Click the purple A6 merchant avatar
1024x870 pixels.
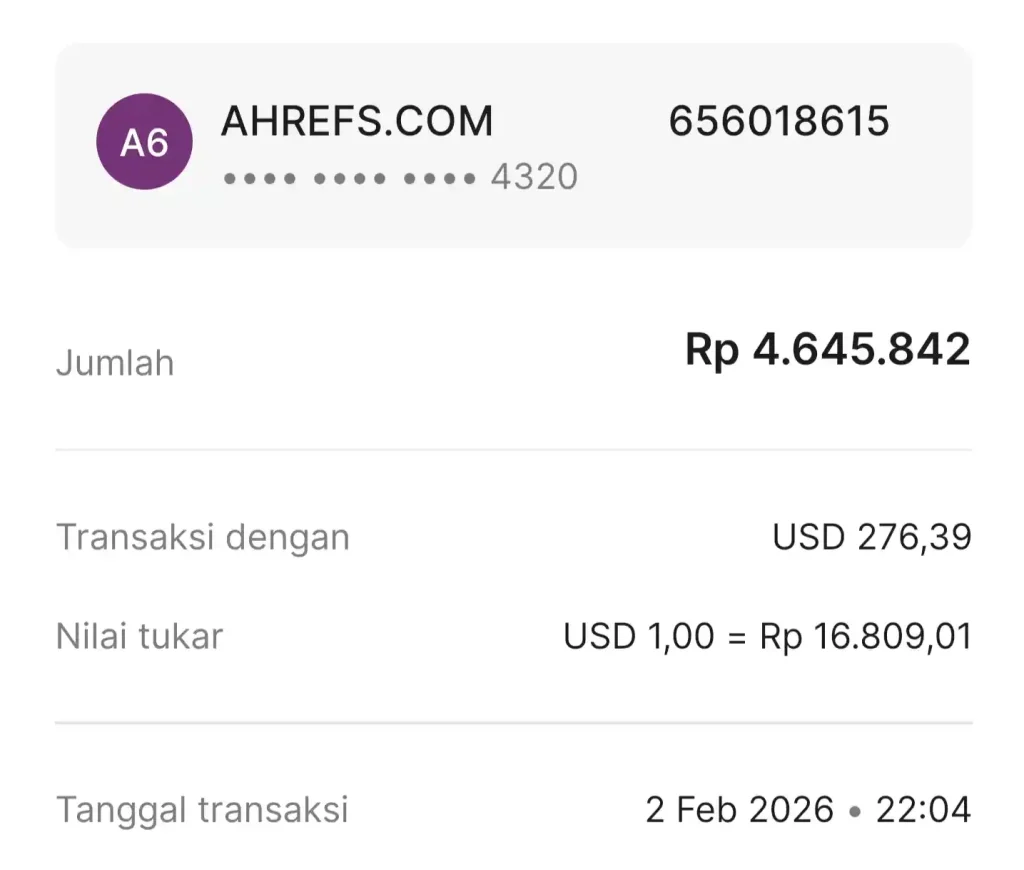click(144, 142)
